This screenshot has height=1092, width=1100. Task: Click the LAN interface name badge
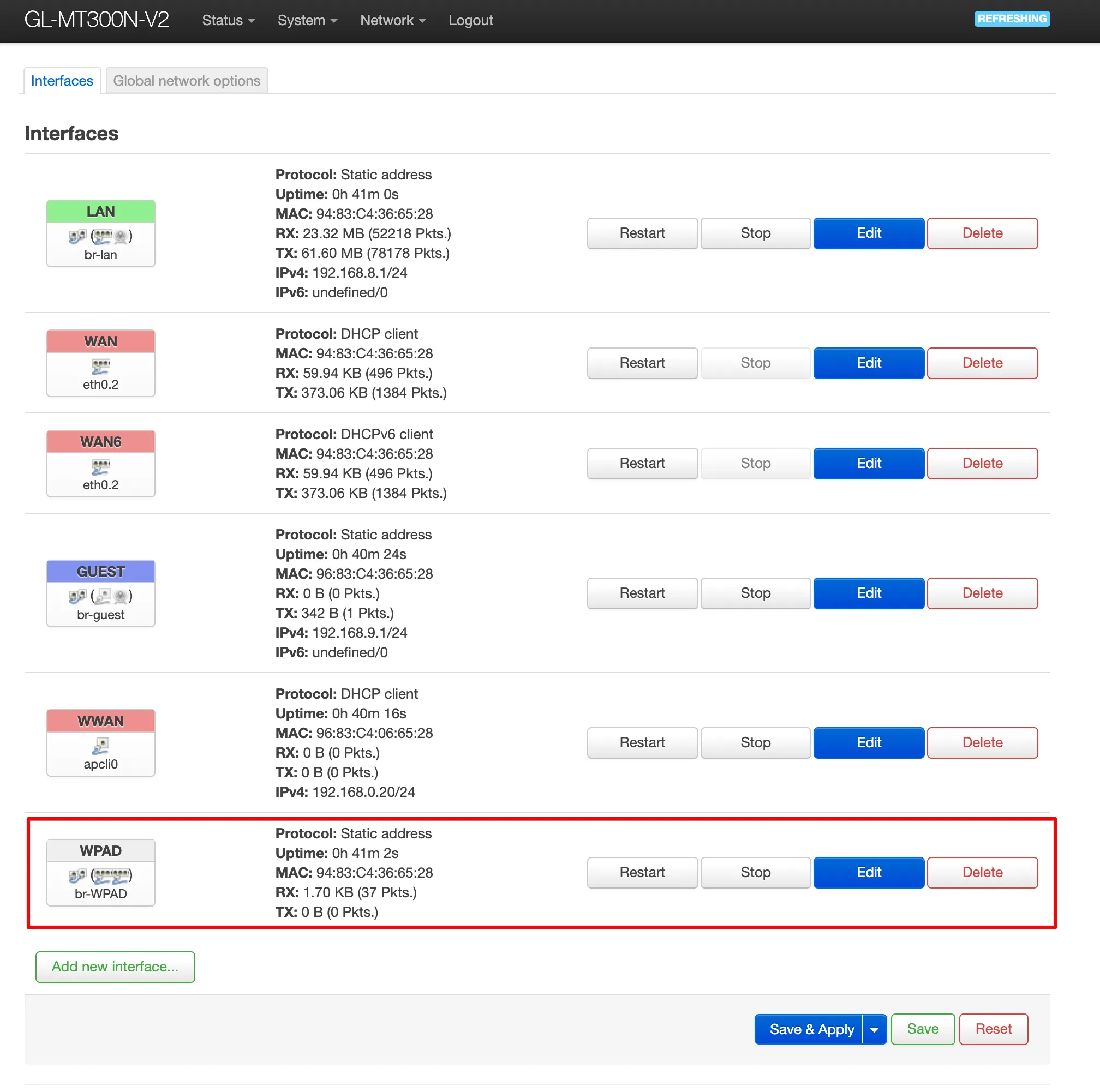101,212
